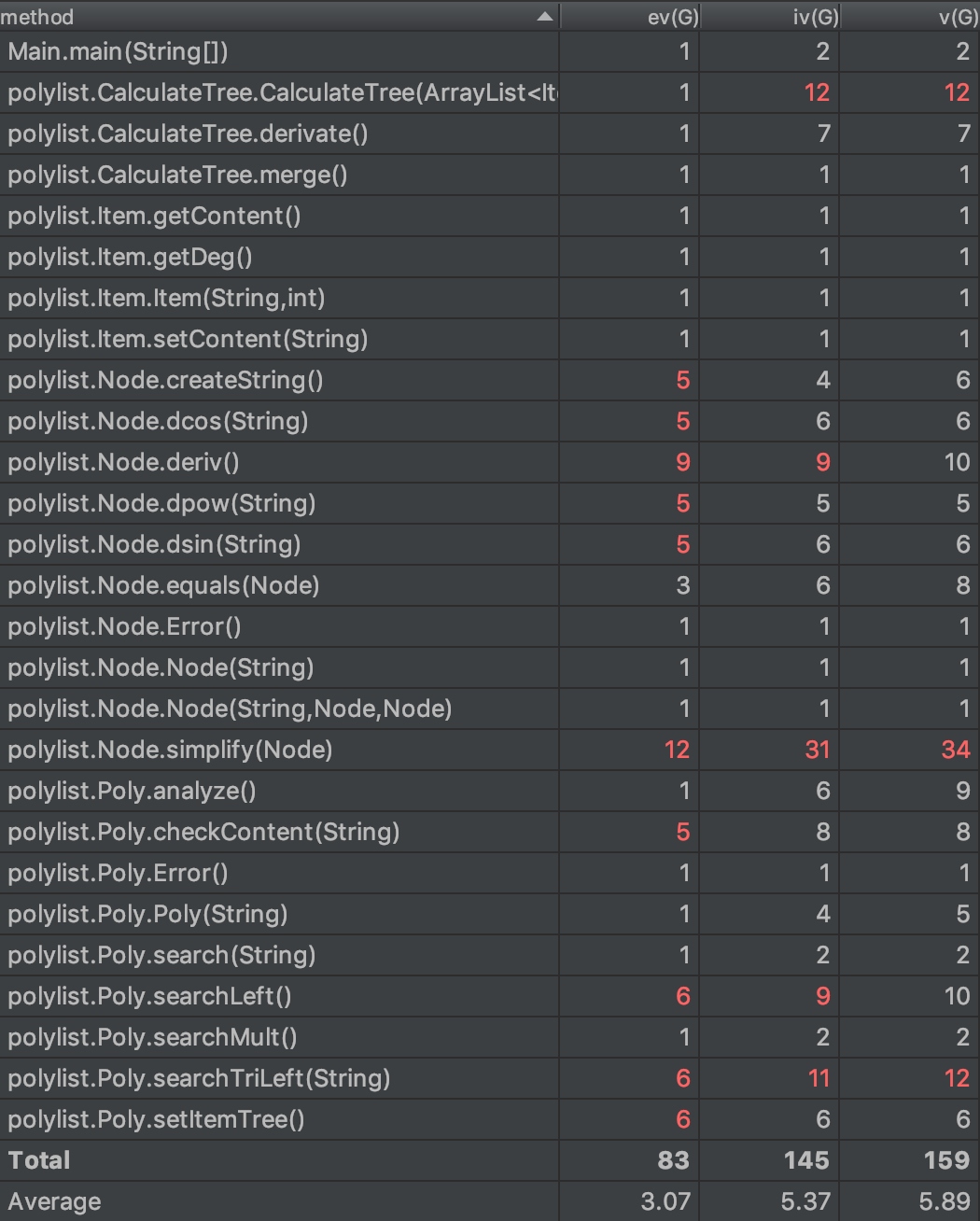The width and height of the screenshot is (980, 1221).
Task: Select polylist.Node.deriv() method row
Action: point(123,462)
